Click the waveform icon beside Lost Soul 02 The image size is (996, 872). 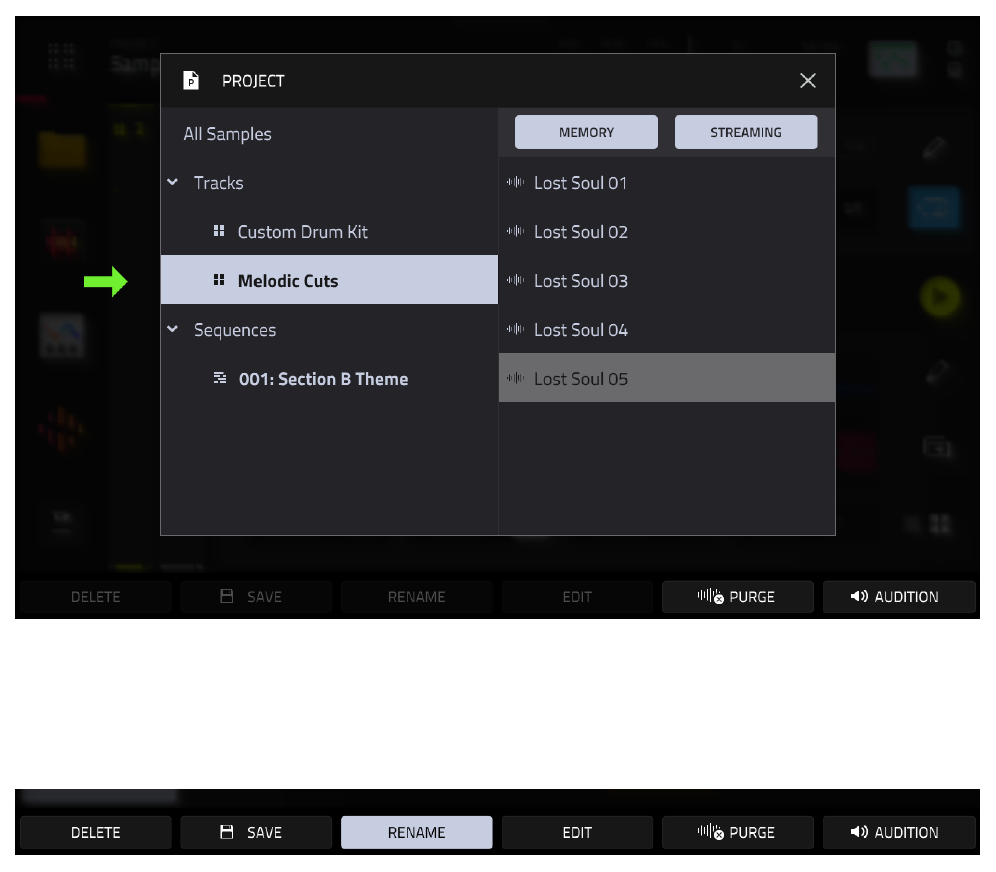pos(515,231)
